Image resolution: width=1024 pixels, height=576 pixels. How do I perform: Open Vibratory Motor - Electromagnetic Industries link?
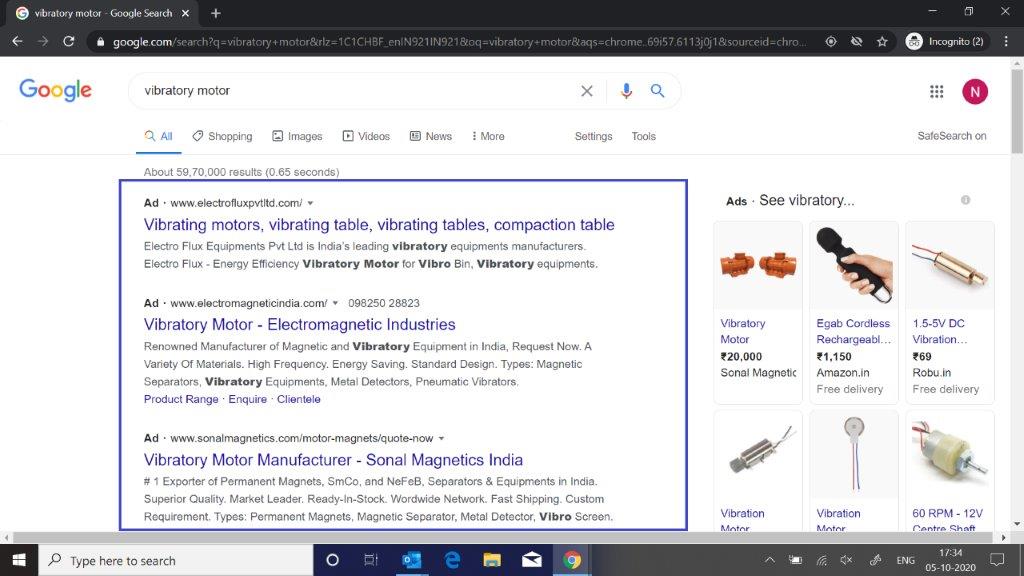click(299, 324)
